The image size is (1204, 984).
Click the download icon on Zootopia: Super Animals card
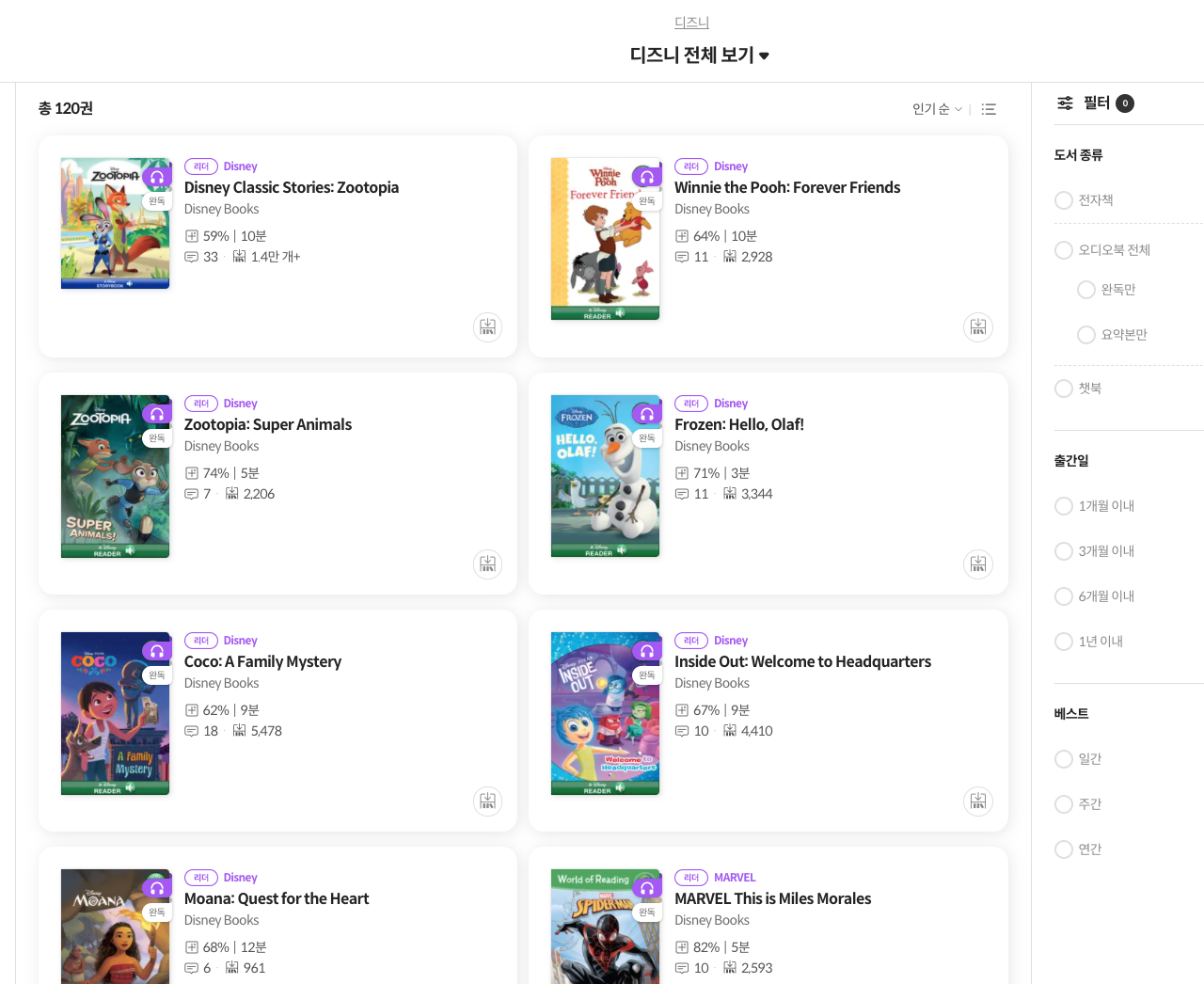pyautogui.click(x=487, y=564)
